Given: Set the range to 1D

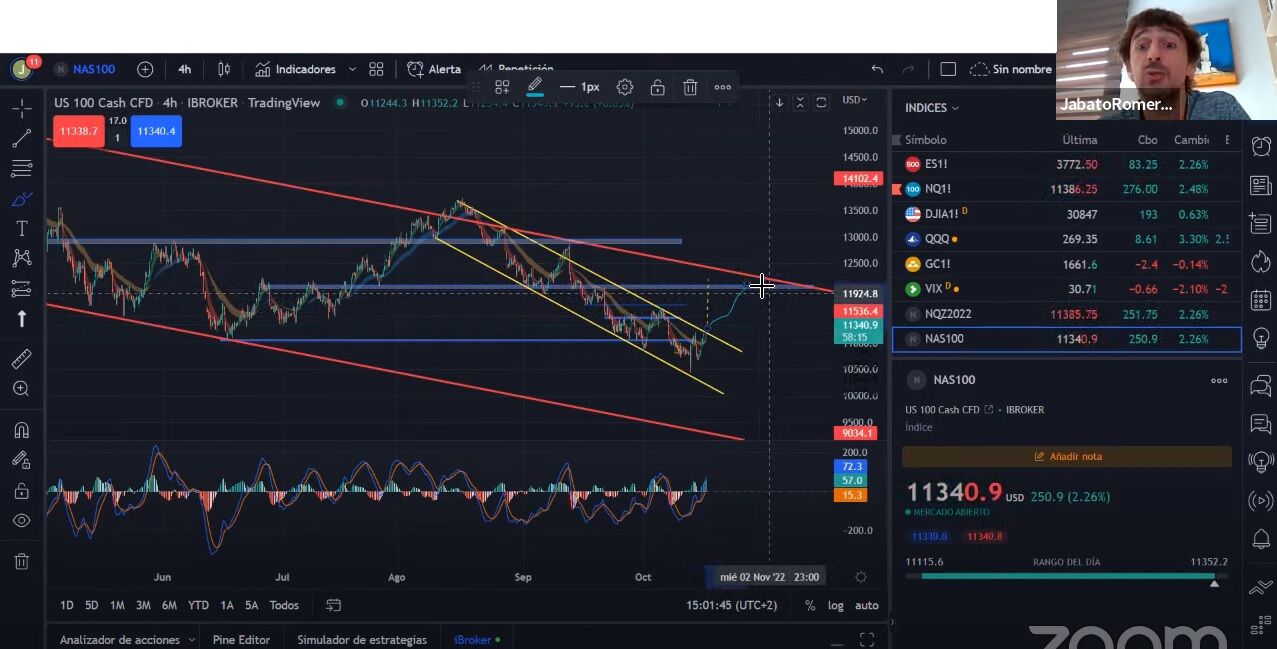Looking at the screenshot, I should (67, 605).
